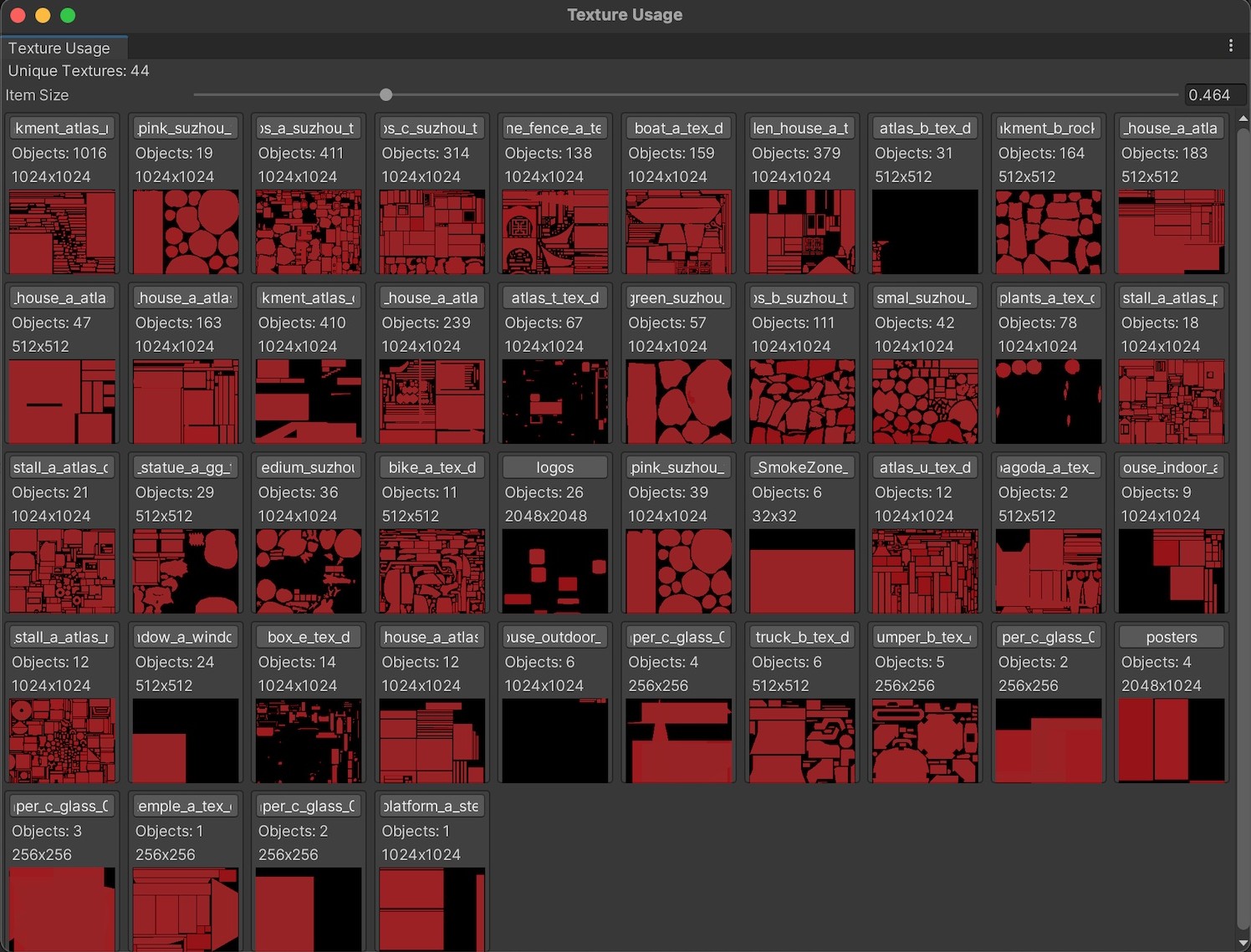Click the scrollbar down arrow
The height and width of the screenshot is (952, 1251).
1243,944
